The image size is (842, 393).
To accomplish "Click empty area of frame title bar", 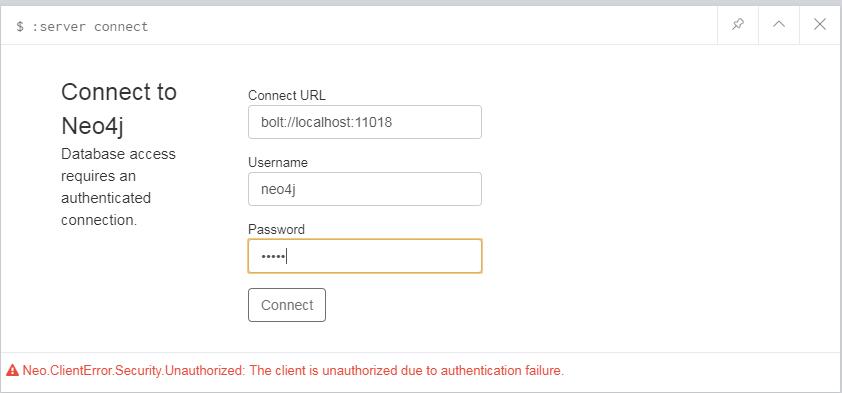I will 430,25.
